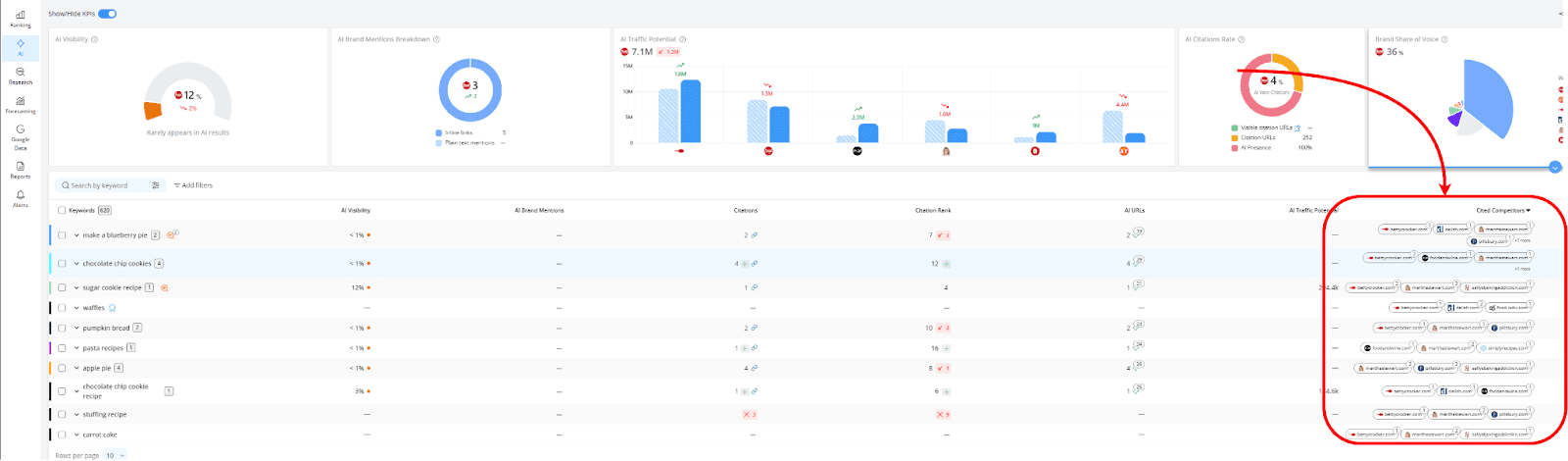Expand the chocolate chip cookies row

pyautogui.click(x=76, y=264)
